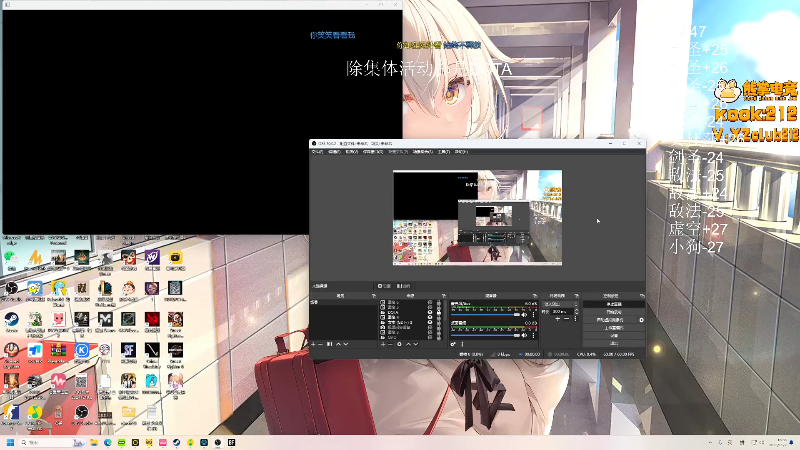This screenshot has height=450, width=800.
Task: Adjust the Desktop Audio volume slider
Action: tap(485, 336)
